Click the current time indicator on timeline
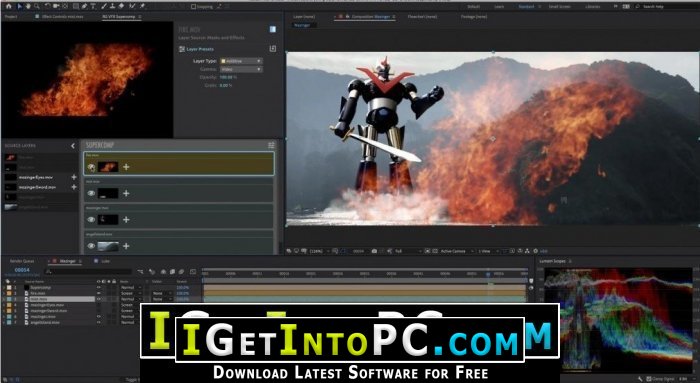700x383 pixels. [x=488, y=273]
